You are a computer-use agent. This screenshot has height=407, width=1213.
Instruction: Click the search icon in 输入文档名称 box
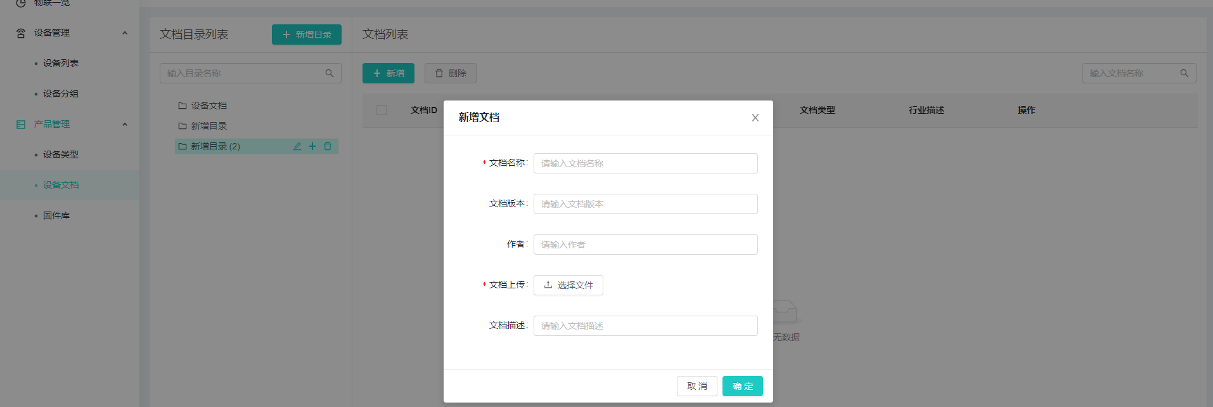[x=1185, y=73]
